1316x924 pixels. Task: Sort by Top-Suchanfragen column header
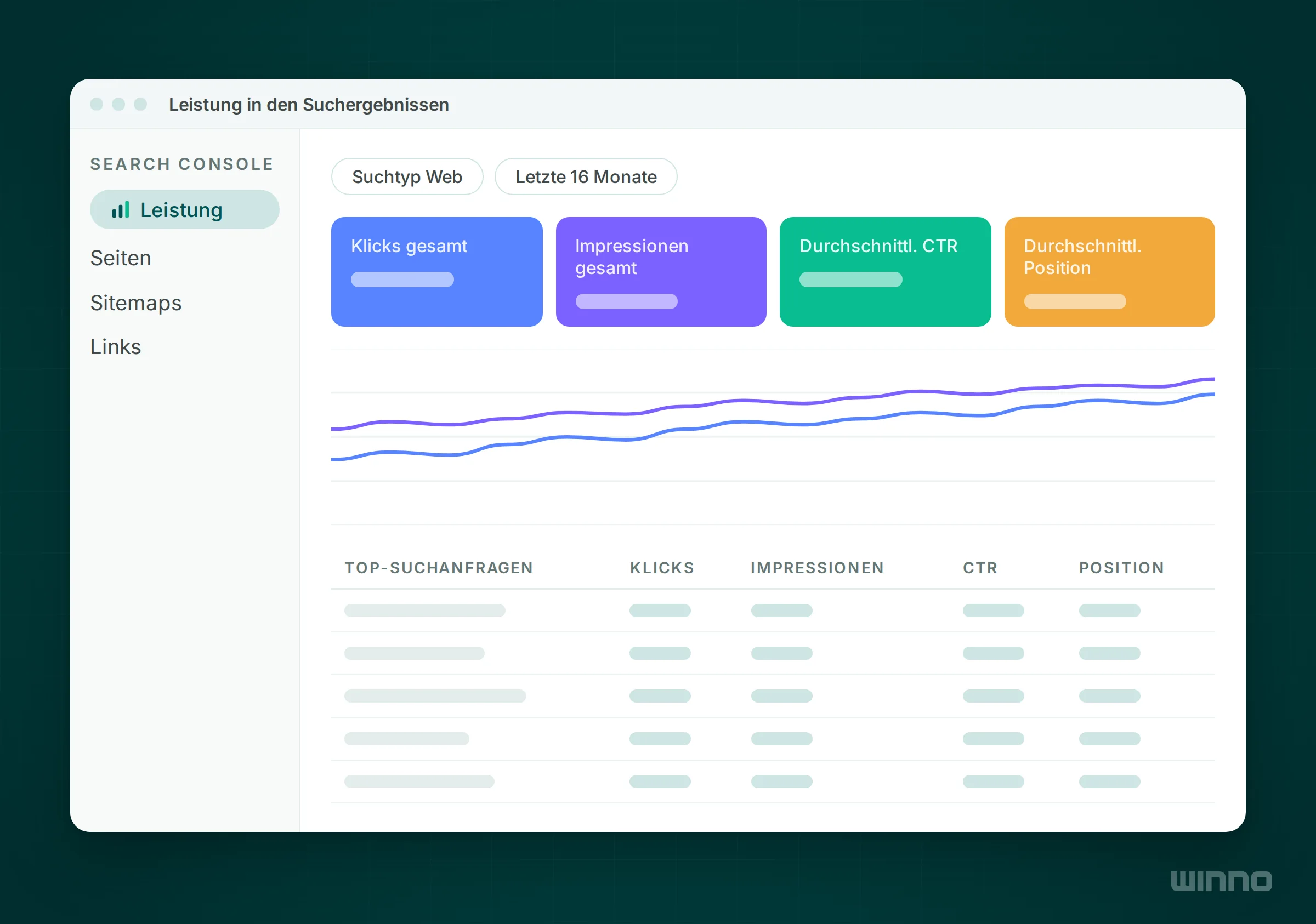click(439, 568)
